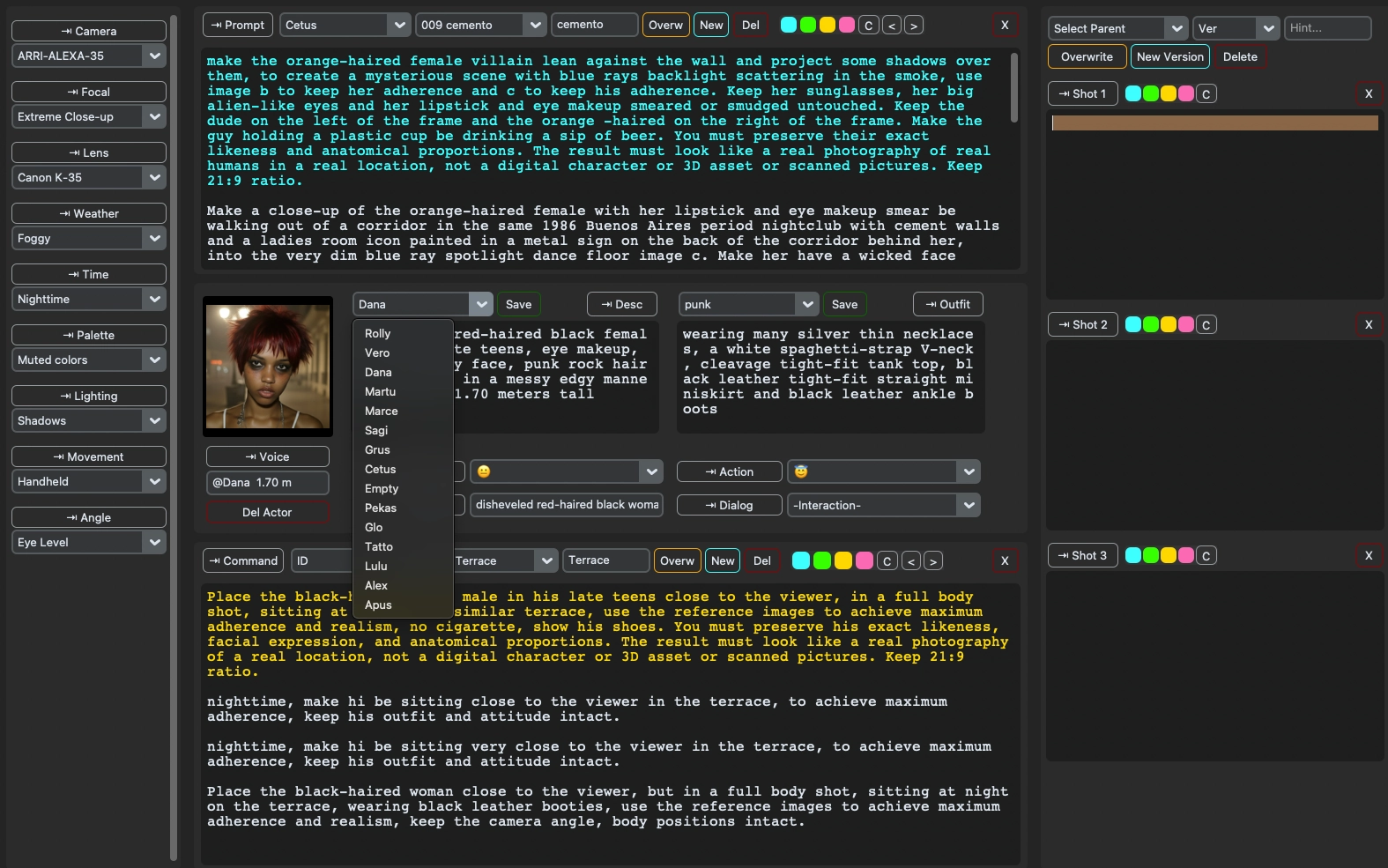The height and width of the screenshot is (868, 1388).
Task: Pick the pink swatch in the Shot 1 row
Action: [x=1186, y=93]
